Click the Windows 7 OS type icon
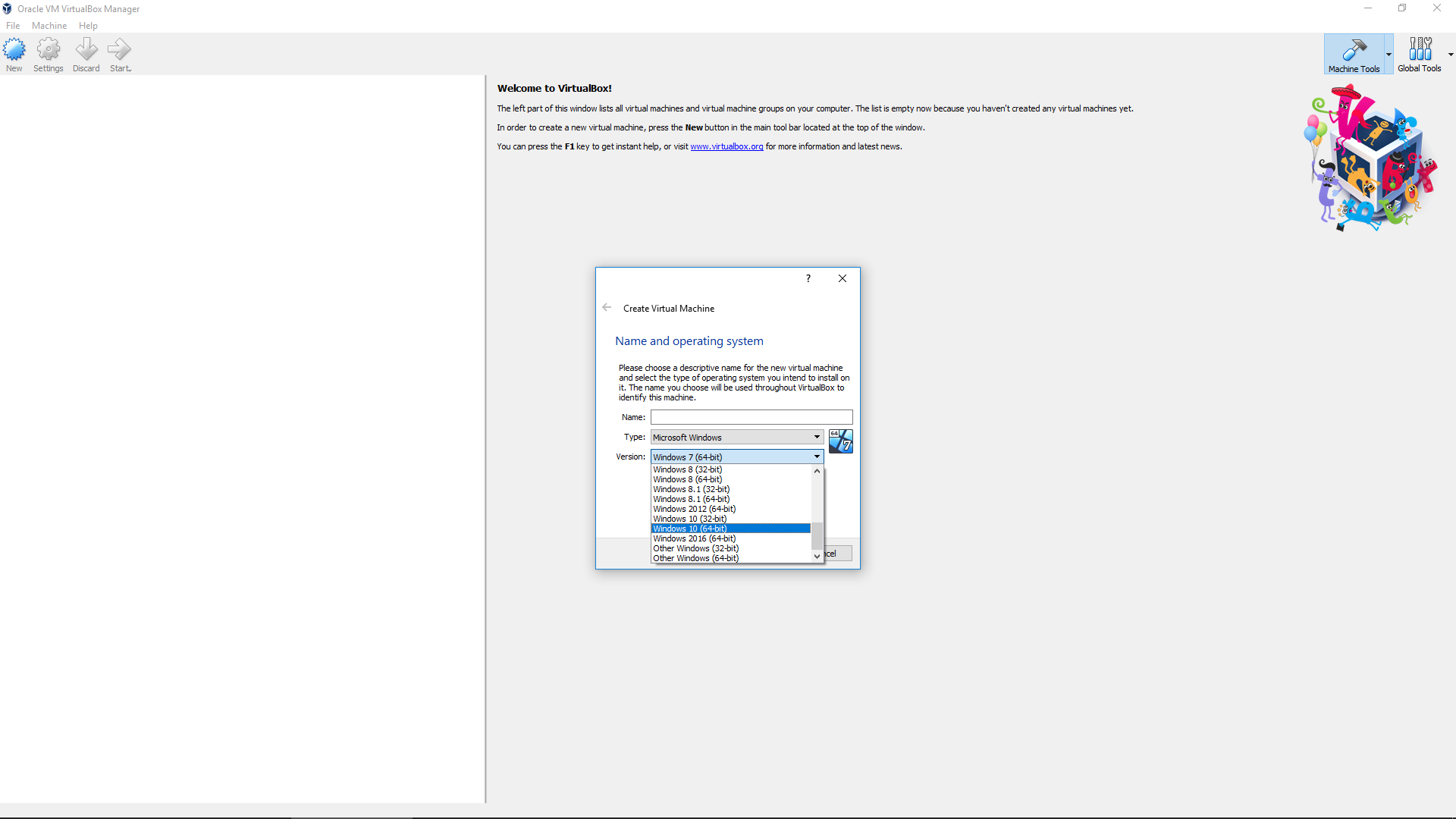The height and width of the screenshot is (819, 1456). [841, 441]
